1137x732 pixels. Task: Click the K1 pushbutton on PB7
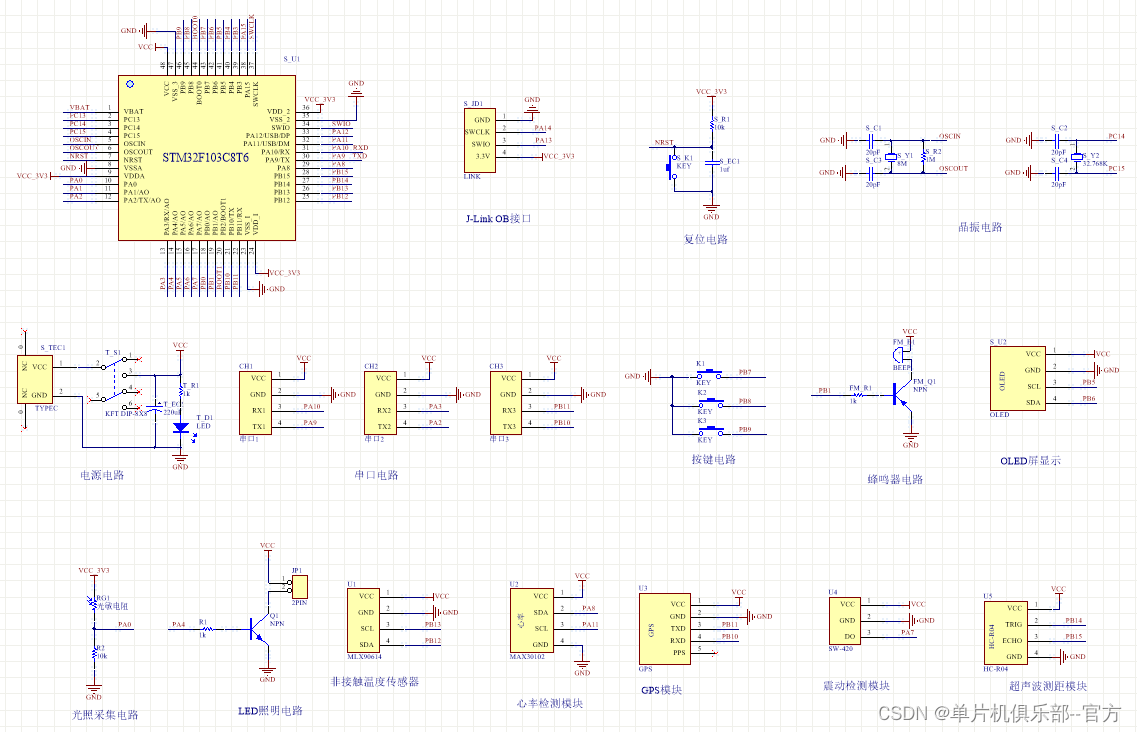point(709,375)
